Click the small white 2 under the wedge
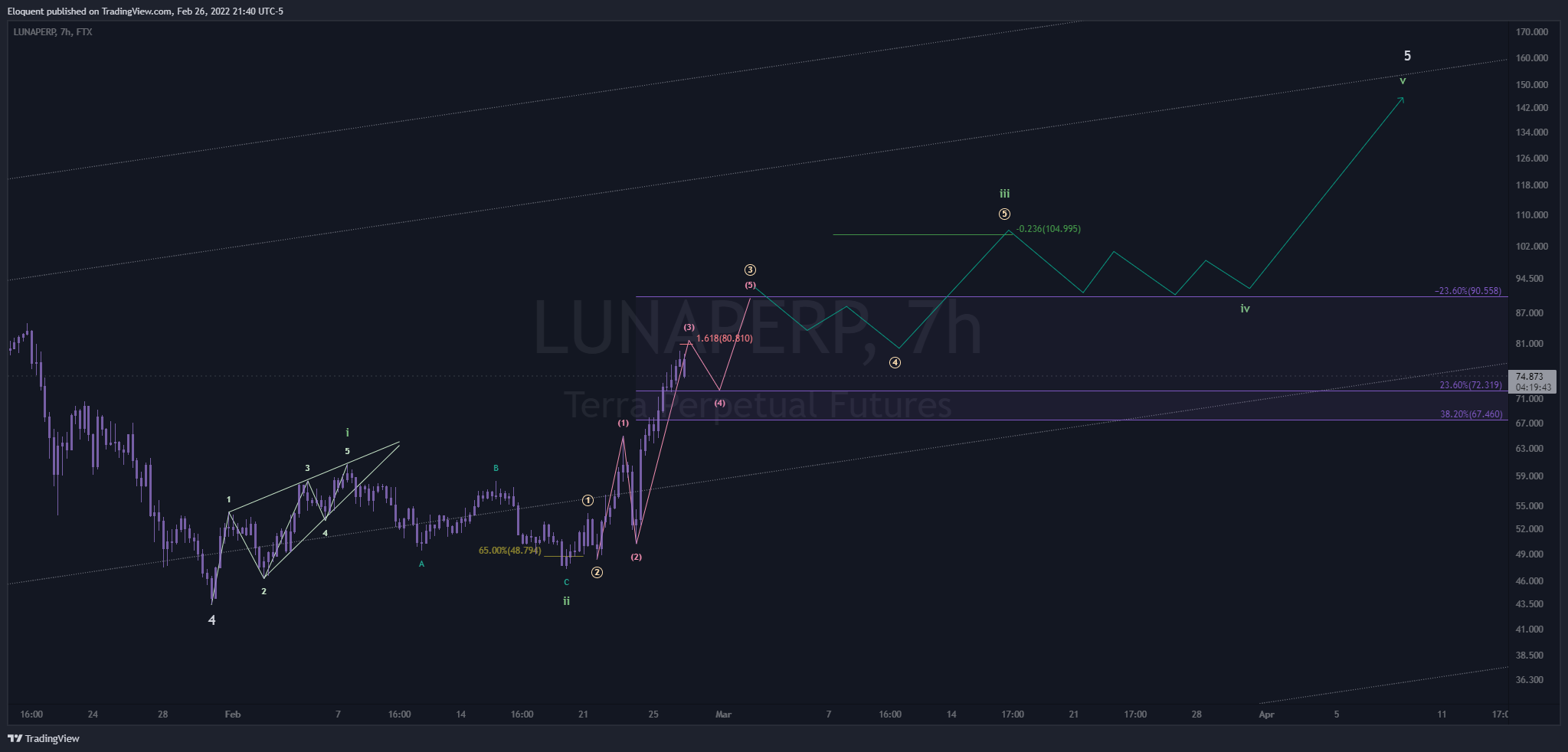 (264, 591)
